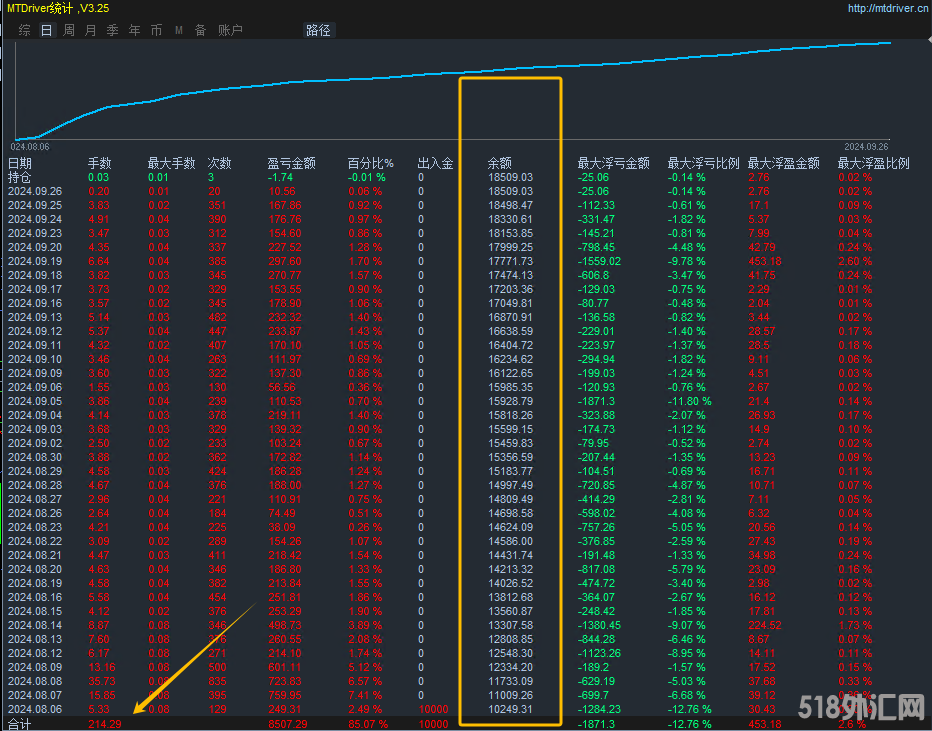Open the 周 weekly statistics tab

(69, 31)
